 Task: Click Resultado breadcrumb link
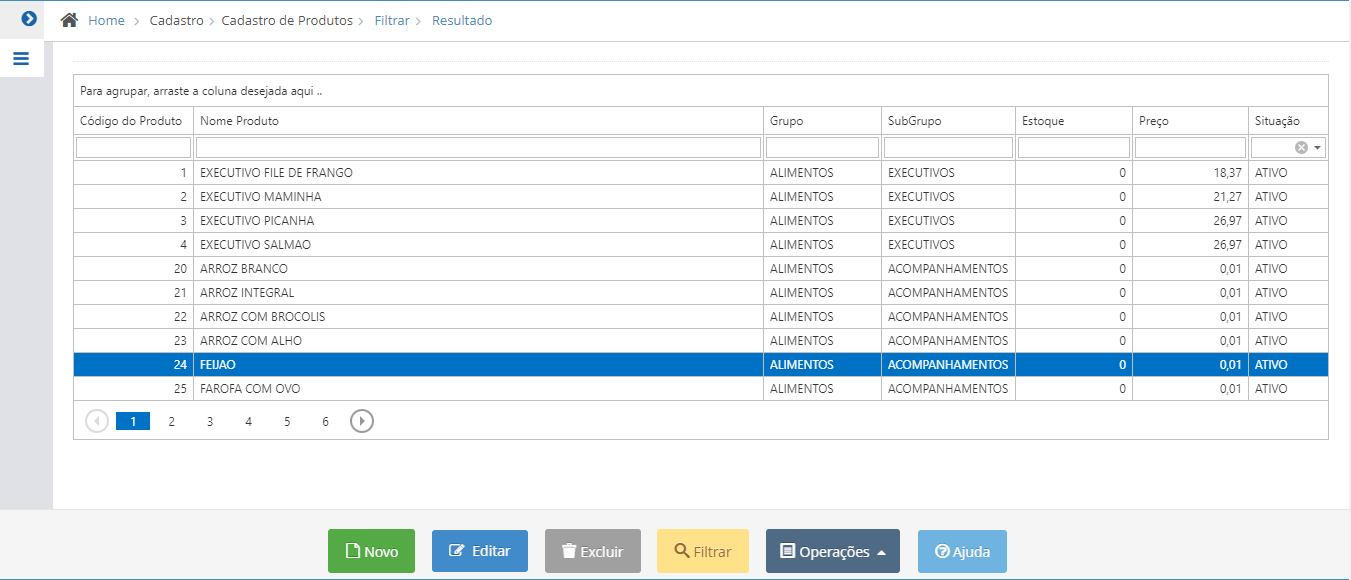[x=462, y=20]
